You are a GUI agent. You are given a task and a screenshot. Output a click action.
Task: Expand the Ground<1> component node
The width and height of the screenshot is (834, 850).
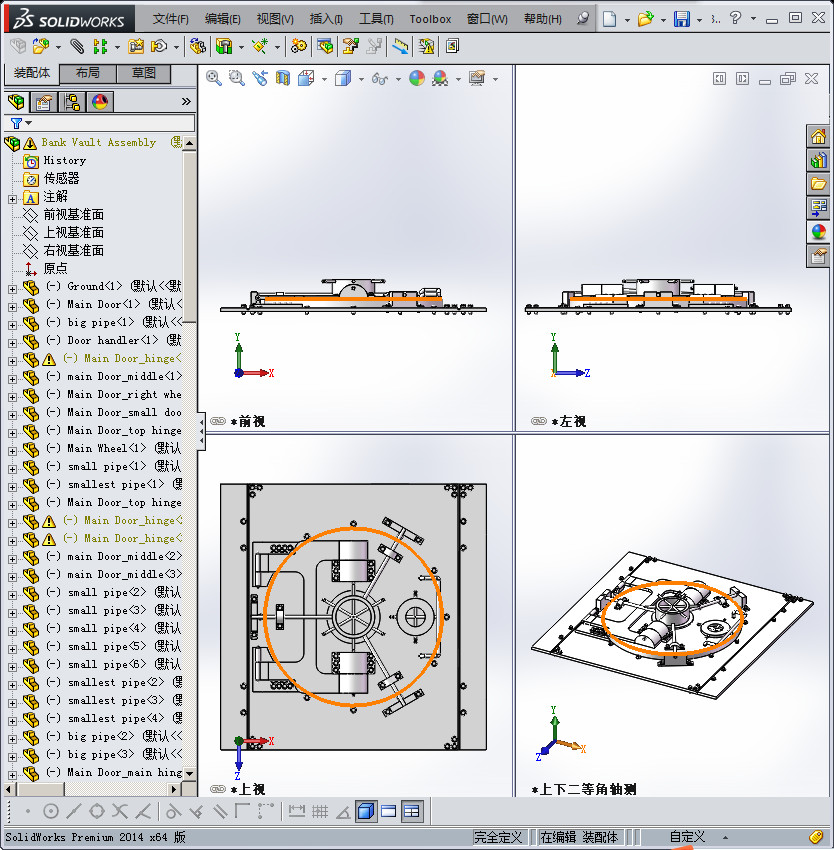(x=12, y=289)
